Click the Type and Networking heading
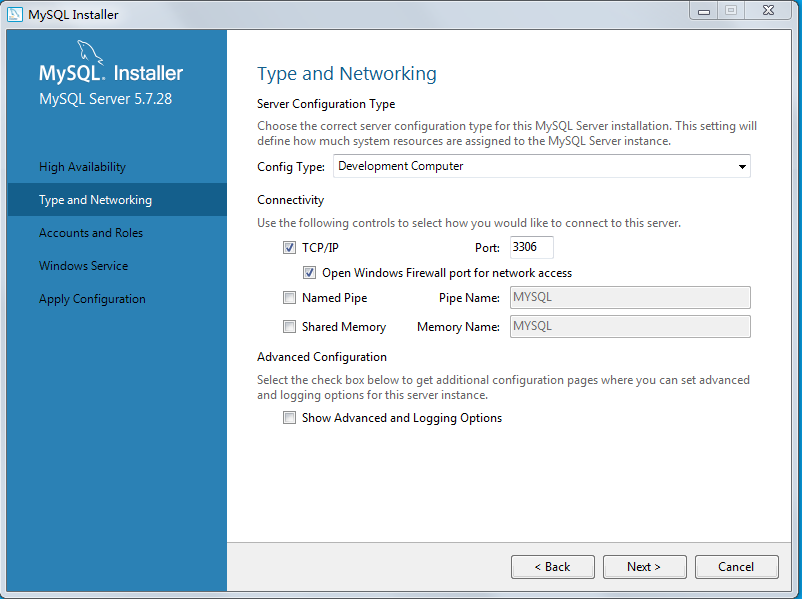This screenshot has height=599, width=802. pyautogui.click(x=347, y=74)
